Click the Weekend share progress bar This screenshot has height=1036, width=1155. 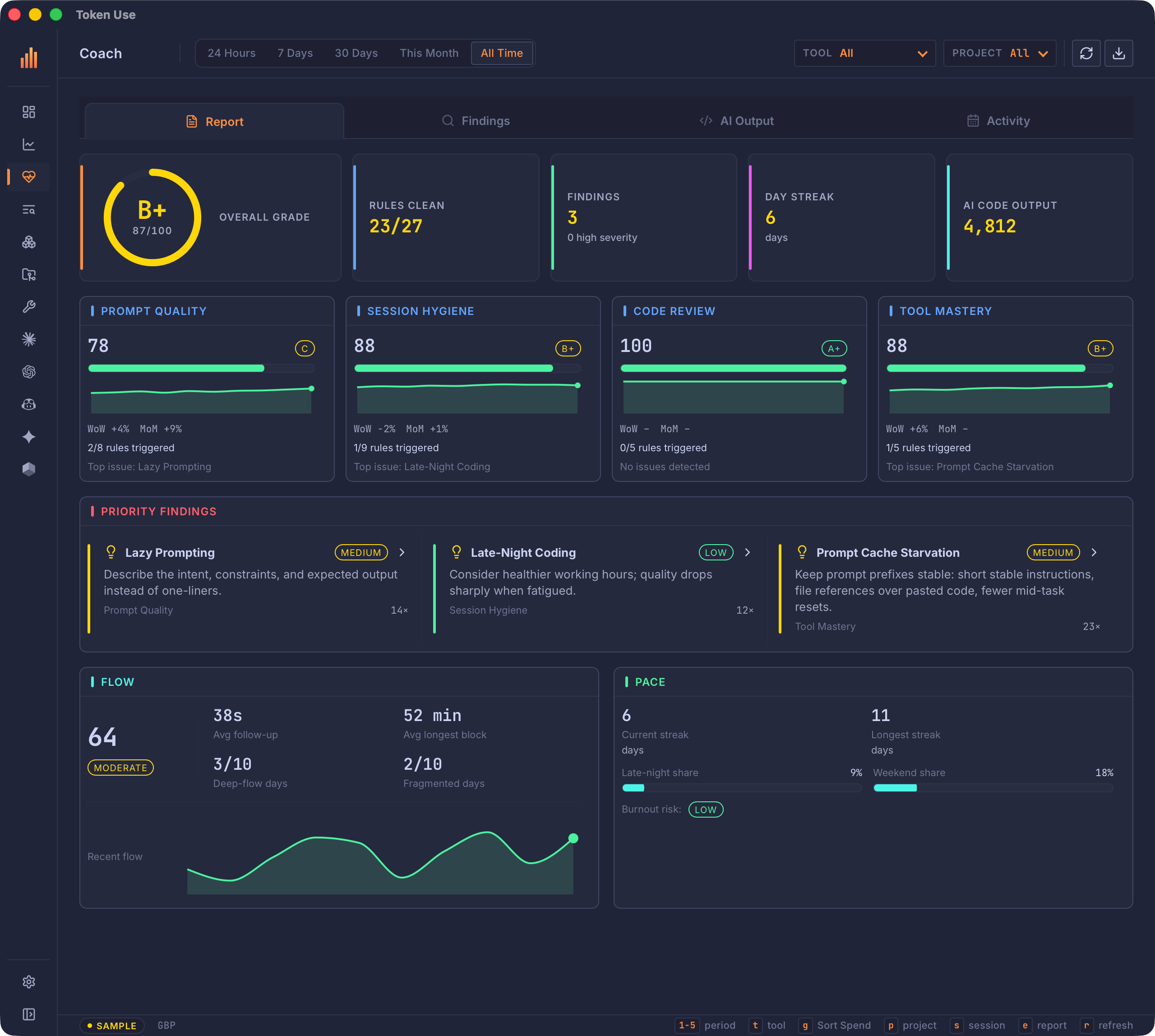993,788
